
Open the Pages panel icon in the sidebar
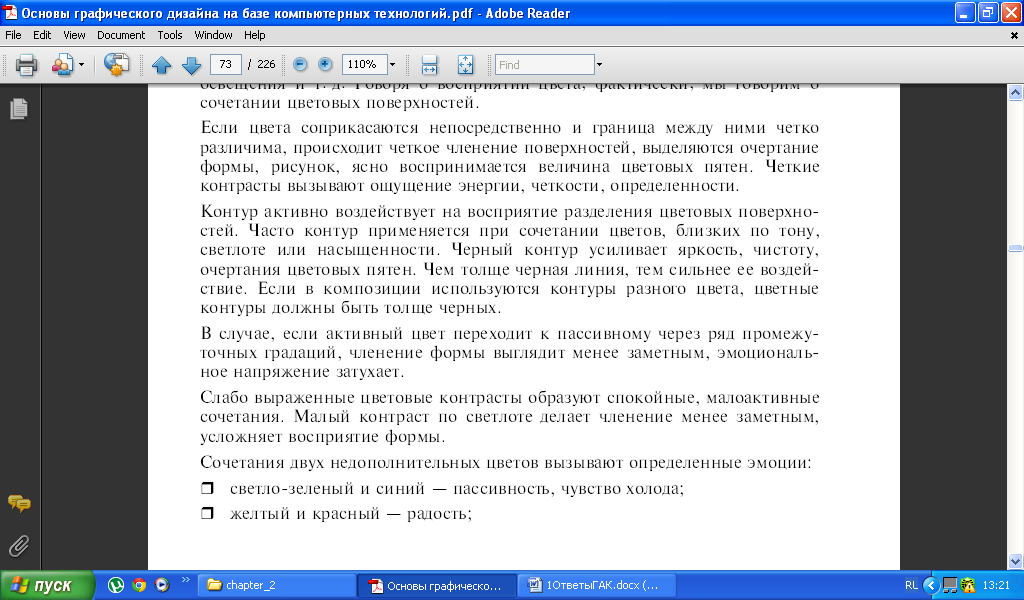(19, 108)
